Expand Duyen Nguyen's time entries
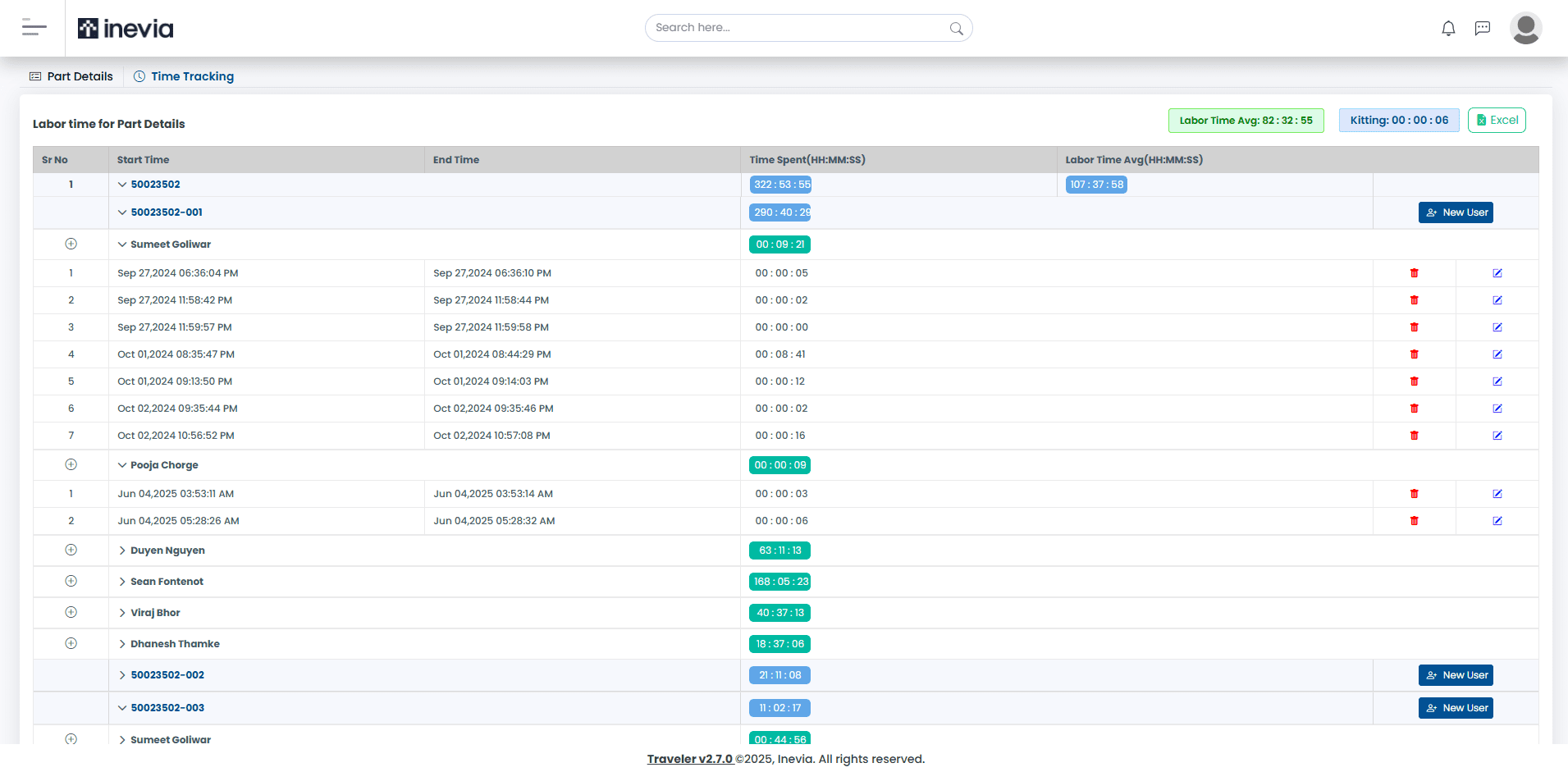The height and width of the screenshot is (772, 1568). (x=121, y=550)
